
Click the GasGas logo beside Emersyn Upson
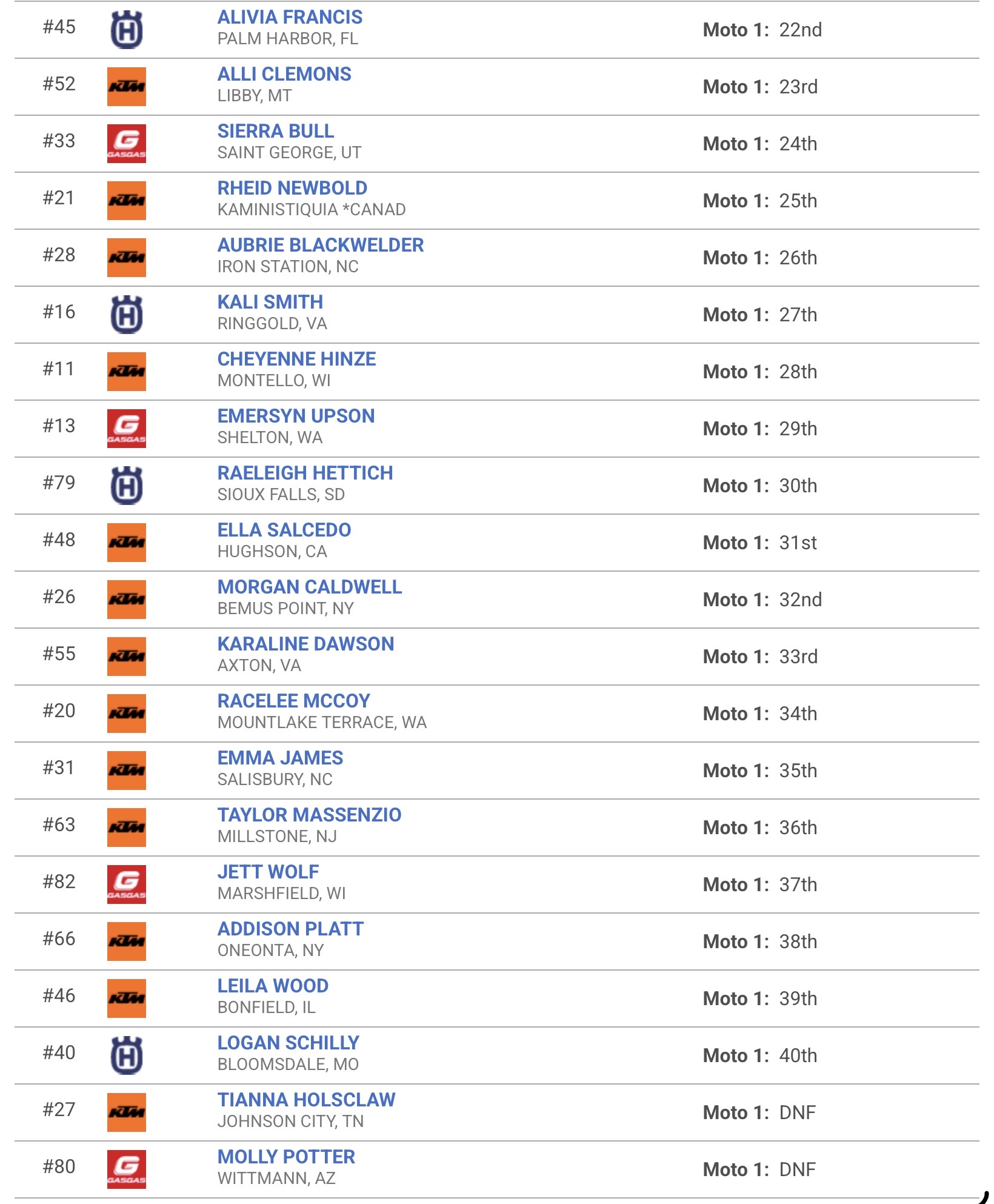[127, 429]
